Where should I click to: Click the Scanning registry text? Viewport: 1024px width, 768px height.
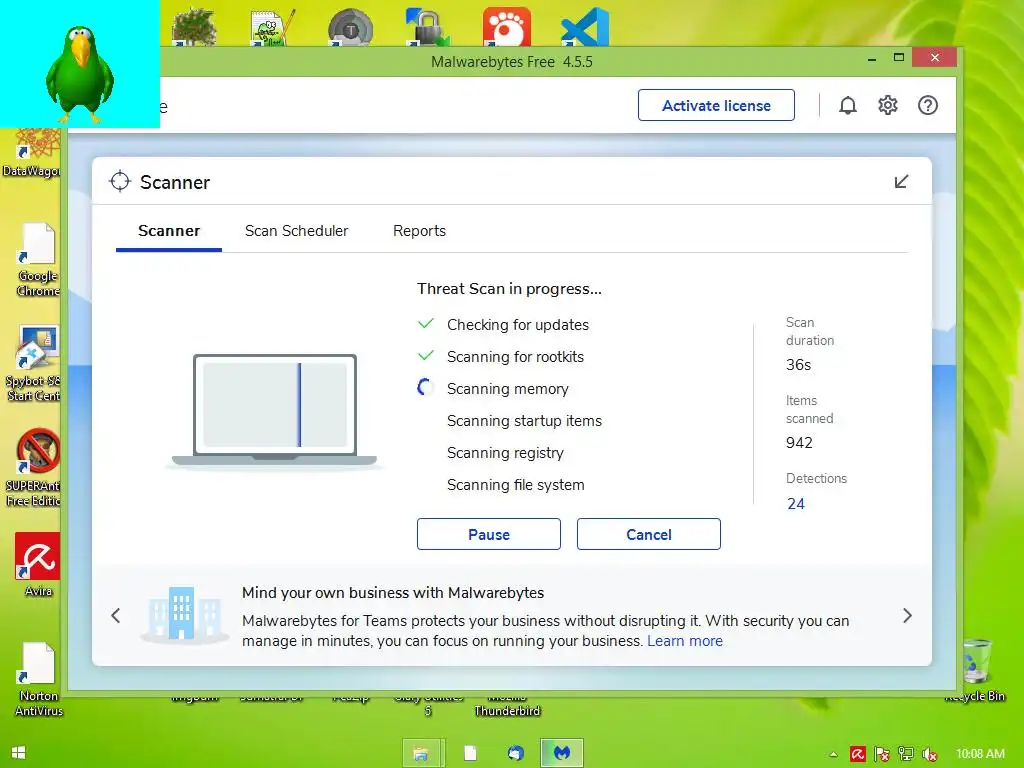(505, 453)
